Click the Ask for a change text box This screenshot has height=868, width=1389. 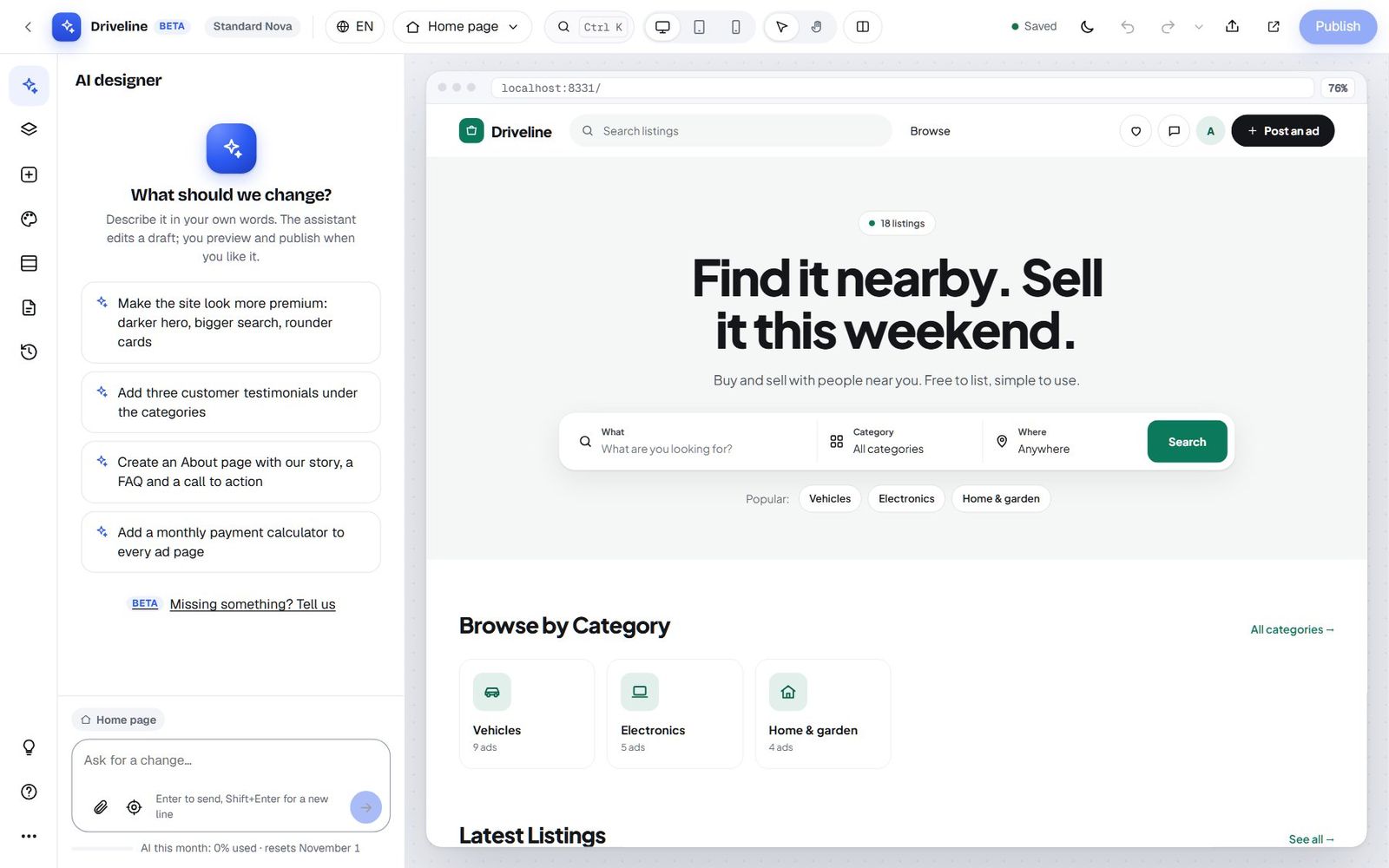click(231, 760)
